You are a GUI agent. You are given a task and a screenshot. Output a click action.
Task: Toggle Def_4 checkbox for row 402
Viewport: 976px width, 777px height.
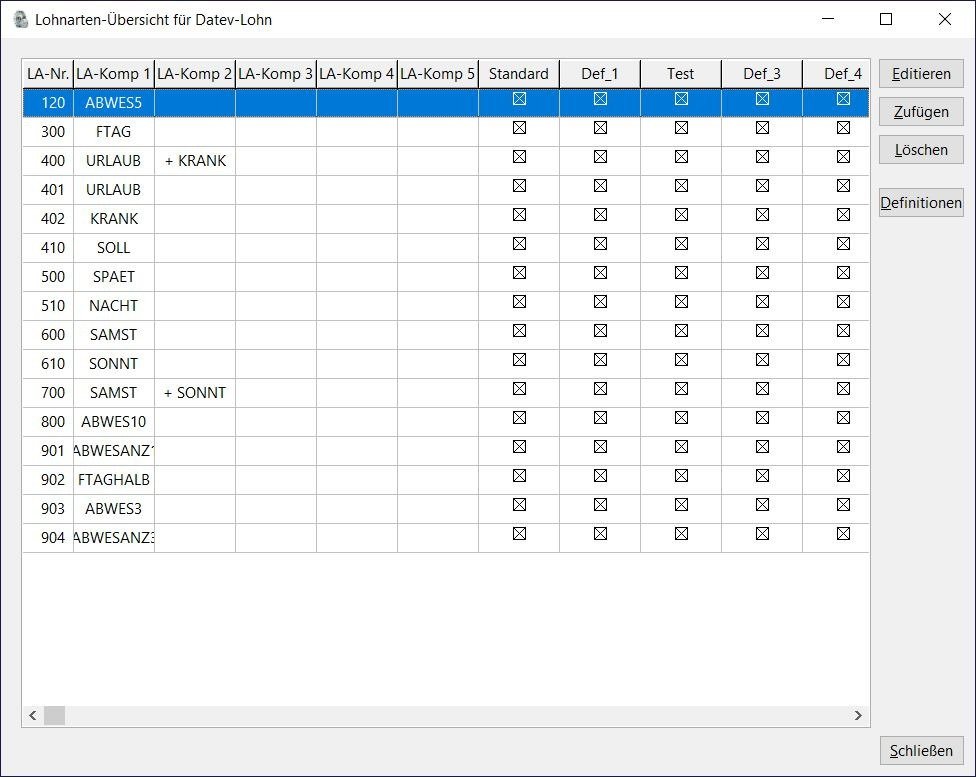(843, 214)
